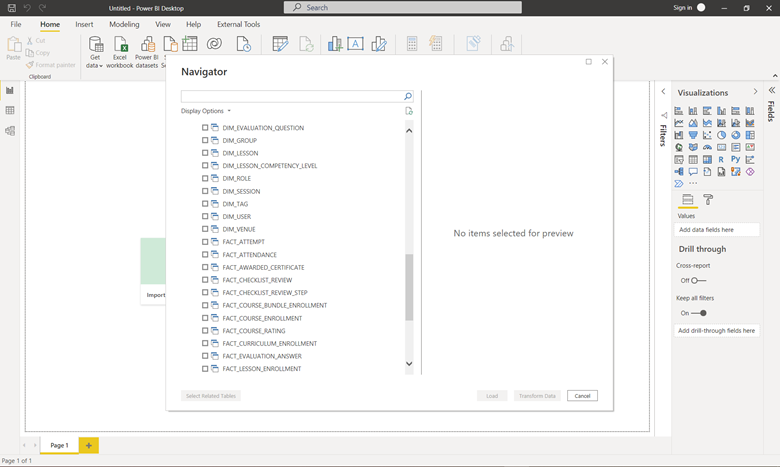
Task: Open the Format paint-roller tab in Visualizations
Action: 708,200
